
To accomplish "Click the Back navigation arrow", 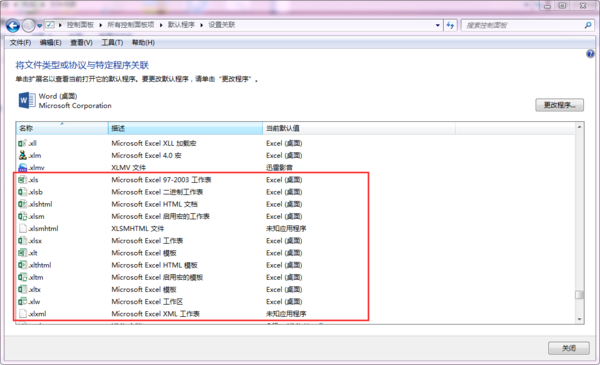I will pyautogui.click(x=13, y=26).
